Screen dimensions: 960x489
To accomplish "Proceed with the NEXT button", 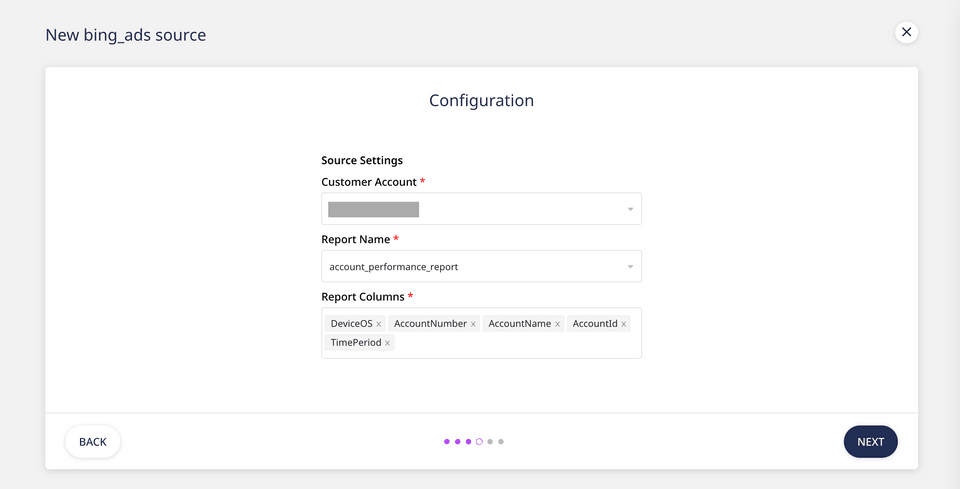I will coord(871,442).
